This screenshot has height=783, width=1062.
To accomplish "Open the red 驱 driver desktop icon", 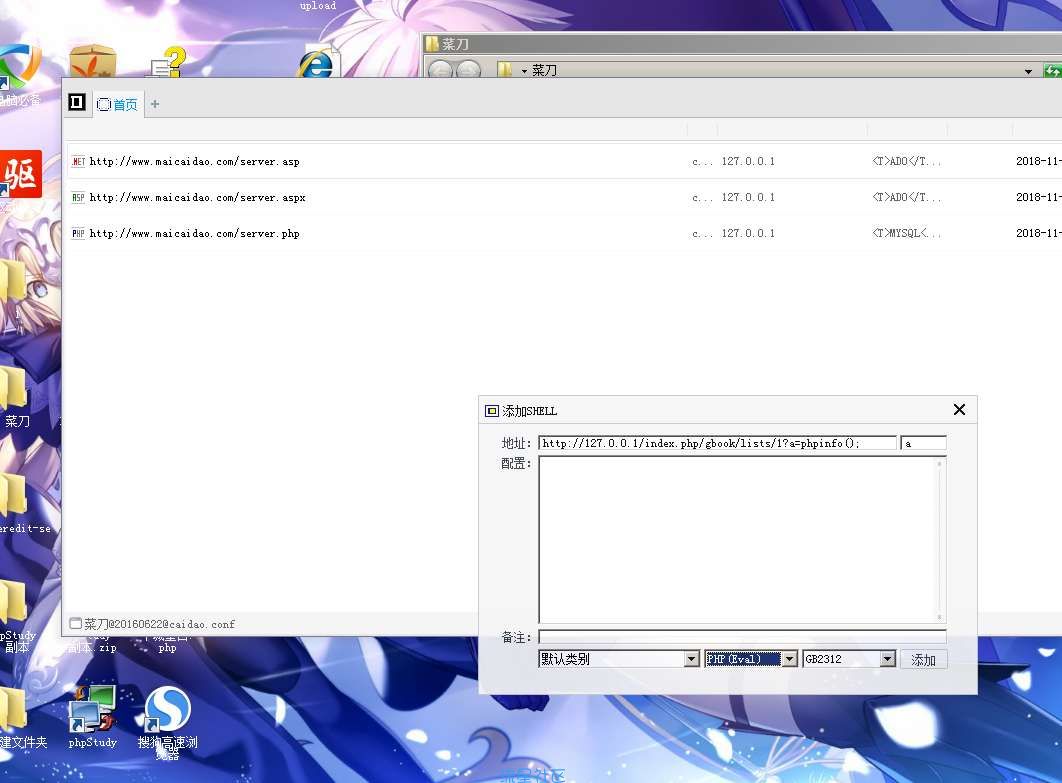I will tap(21, 174).
